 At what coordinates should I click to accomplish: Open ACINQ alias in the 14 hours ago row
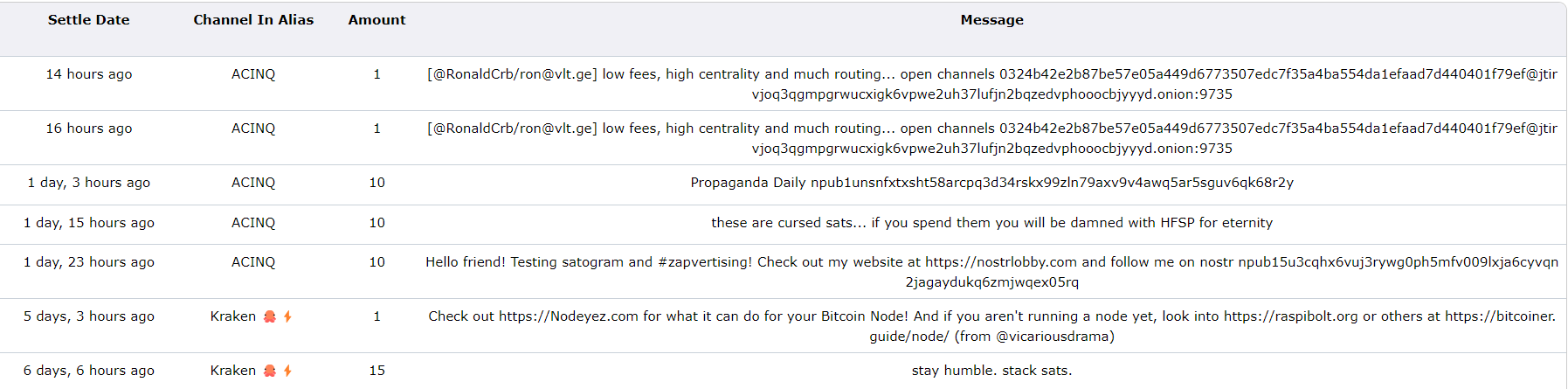pos(253,74)
